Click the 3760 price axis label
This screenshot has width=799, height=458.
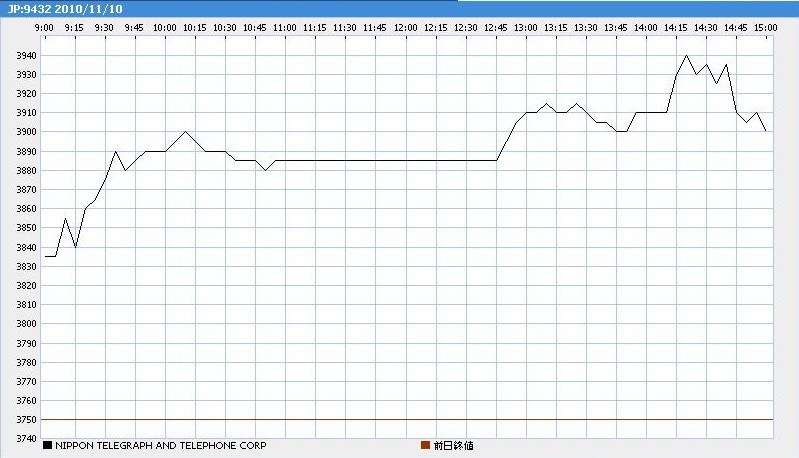click(x=26, y=401)
